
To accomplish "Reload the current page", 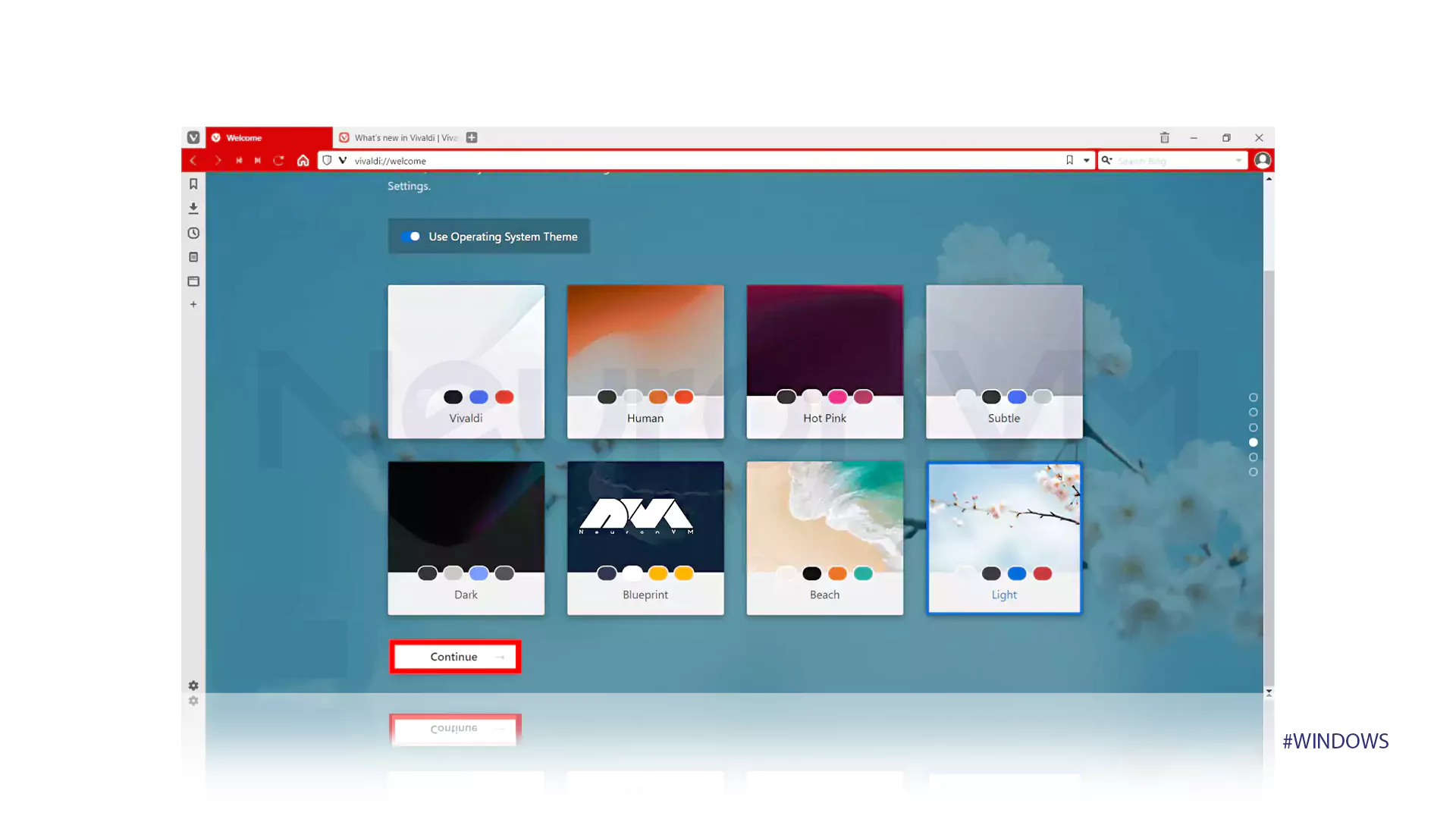I will click(x=279, y=161).
